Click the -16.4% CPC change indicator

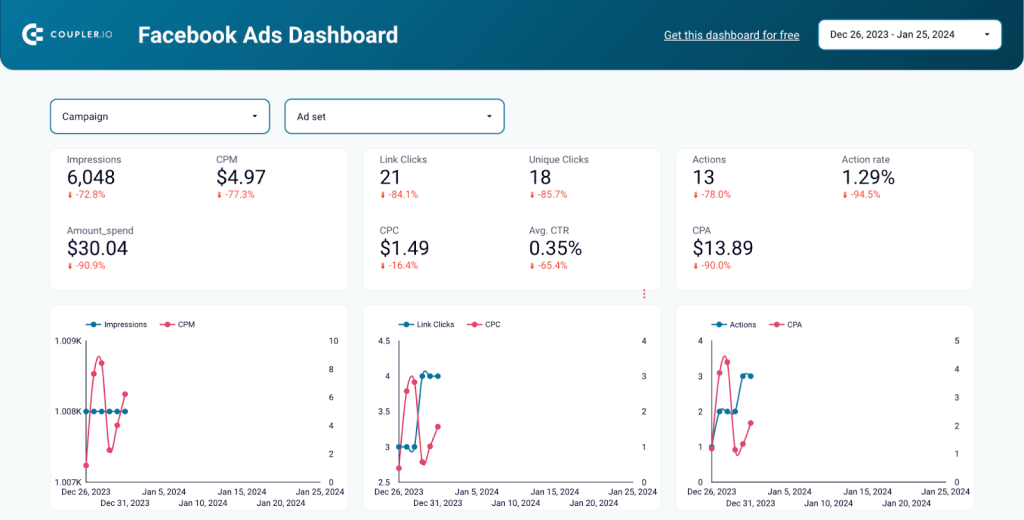(x=399, y=266)
